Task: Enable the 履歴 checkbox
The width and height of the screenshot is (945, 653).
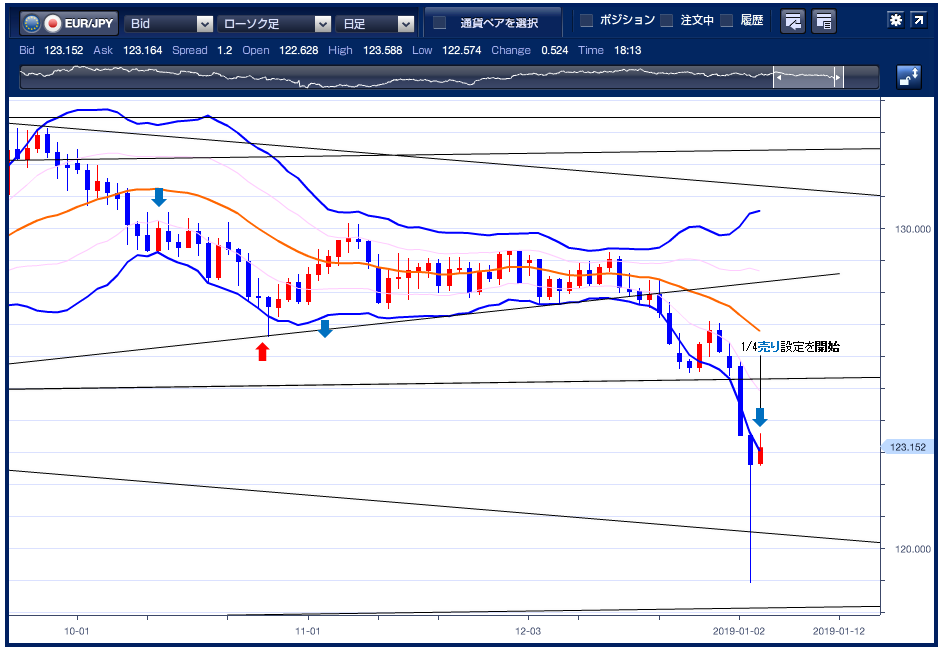Action: (727, 21)
